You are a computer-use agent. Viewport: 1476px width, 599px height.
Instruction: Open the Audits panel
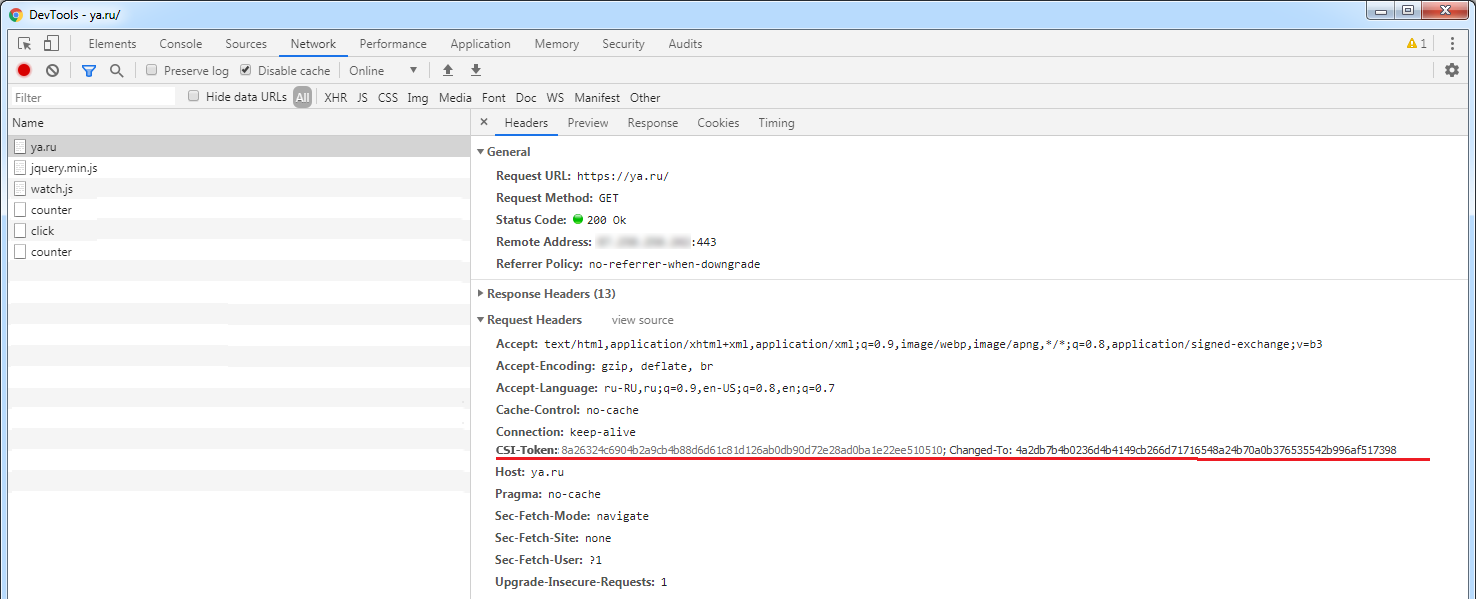[685, 44]
